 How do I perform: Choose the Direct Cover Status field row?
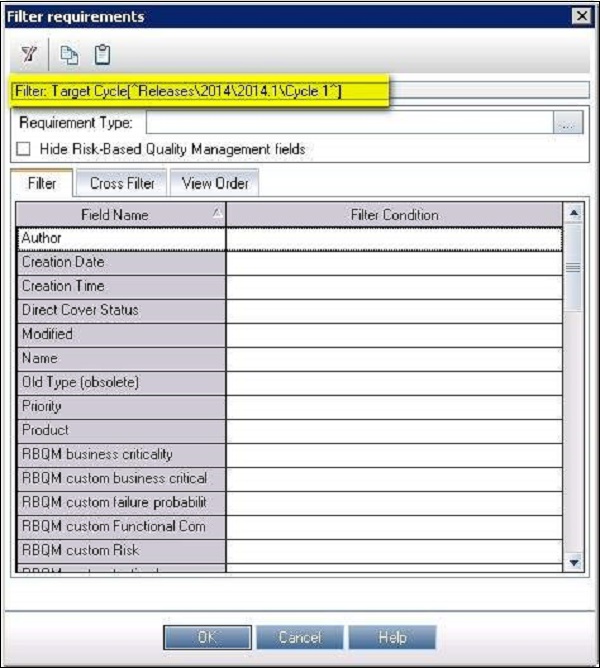[x=120, y=310]
